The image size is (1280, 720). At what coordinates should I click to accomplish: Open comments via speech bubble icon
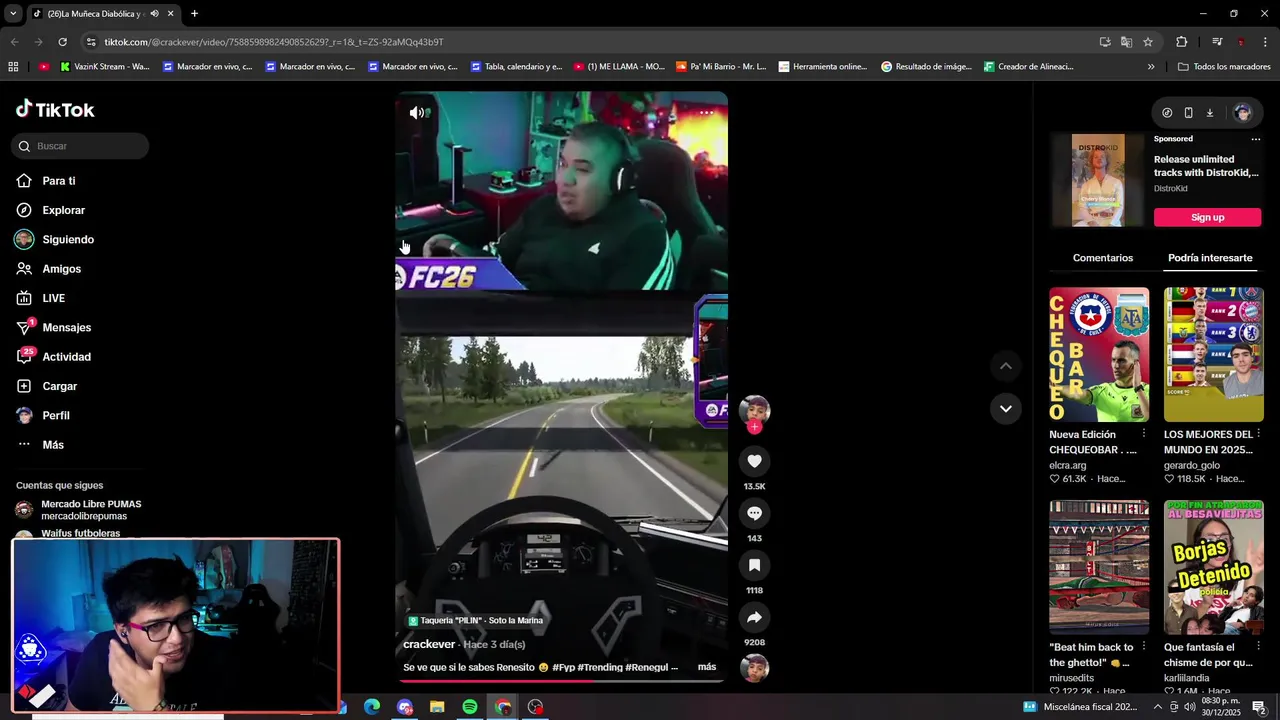click(x=754, y=513)
